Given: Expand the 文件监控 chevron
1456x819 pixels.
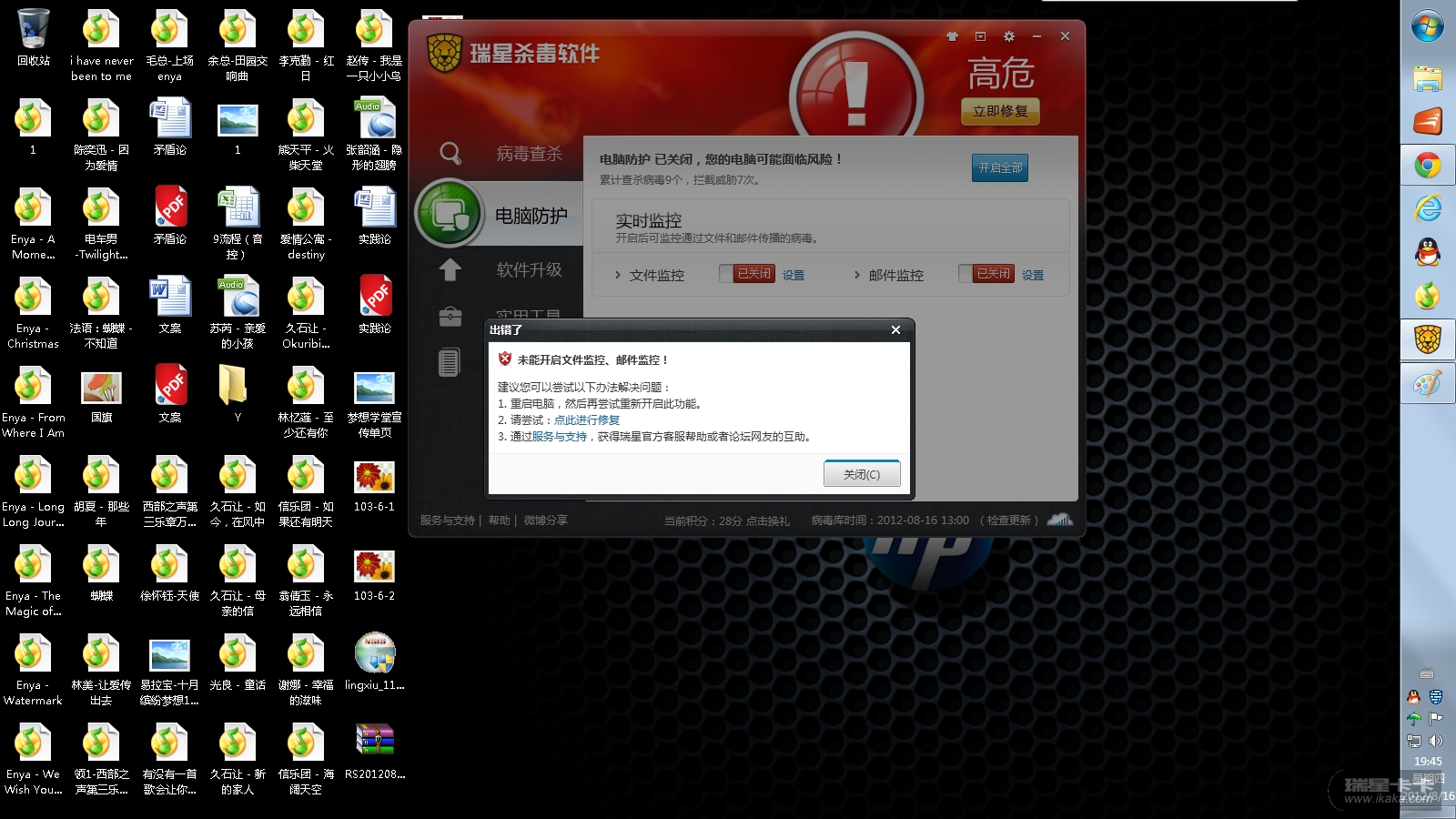Looking at the screenshot, I should point(617,275).
